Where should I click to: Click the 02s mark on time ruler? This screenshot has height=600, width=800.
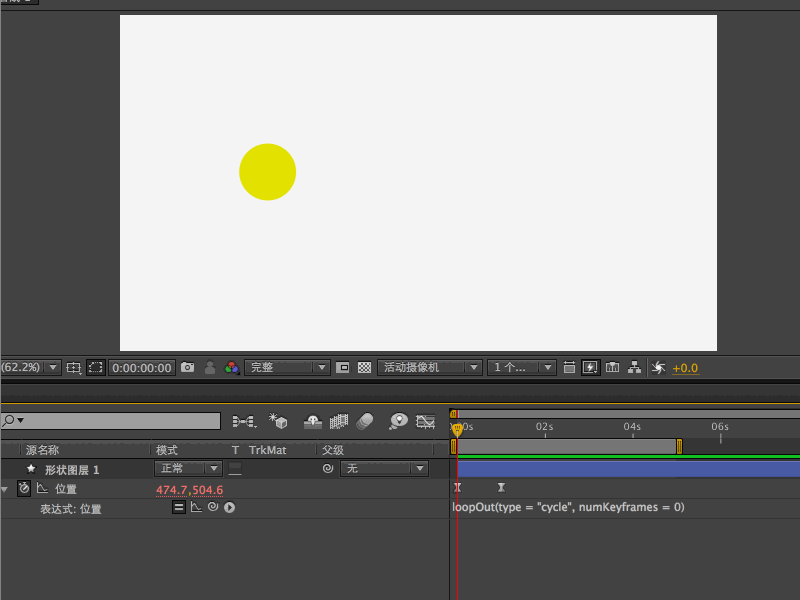pos(544,427)
